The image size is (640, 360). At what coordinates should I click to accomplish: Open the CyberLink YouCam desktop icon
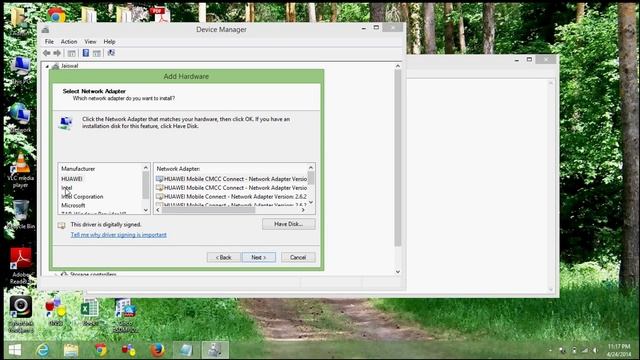pos(20,314)
